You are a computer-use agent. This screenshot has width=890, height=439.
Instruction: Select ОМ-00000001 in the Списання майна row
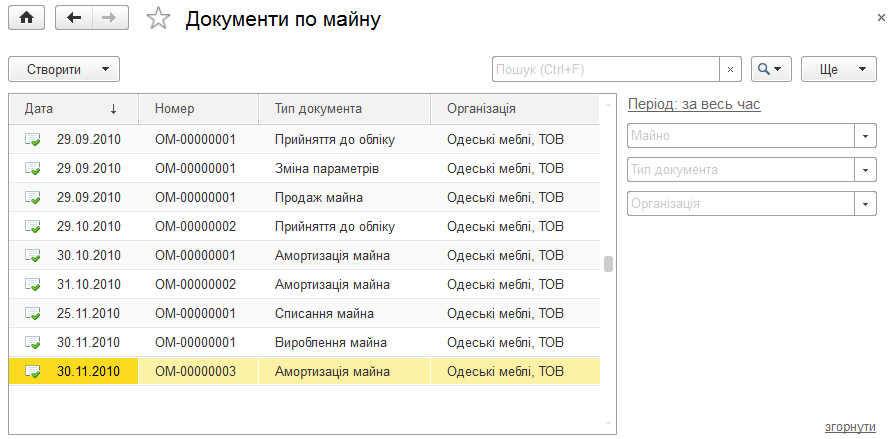click(x=199, y=313)
